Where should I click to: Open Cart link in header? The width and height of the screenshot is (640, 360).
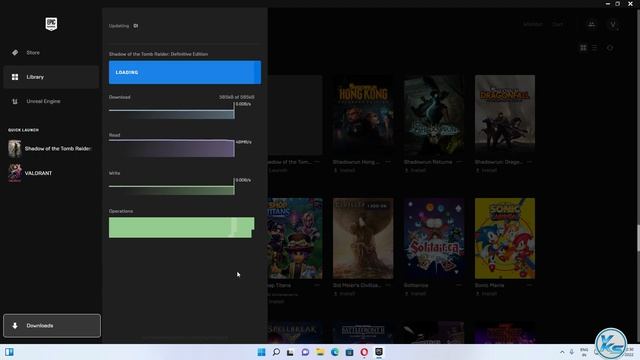point(558,24)
